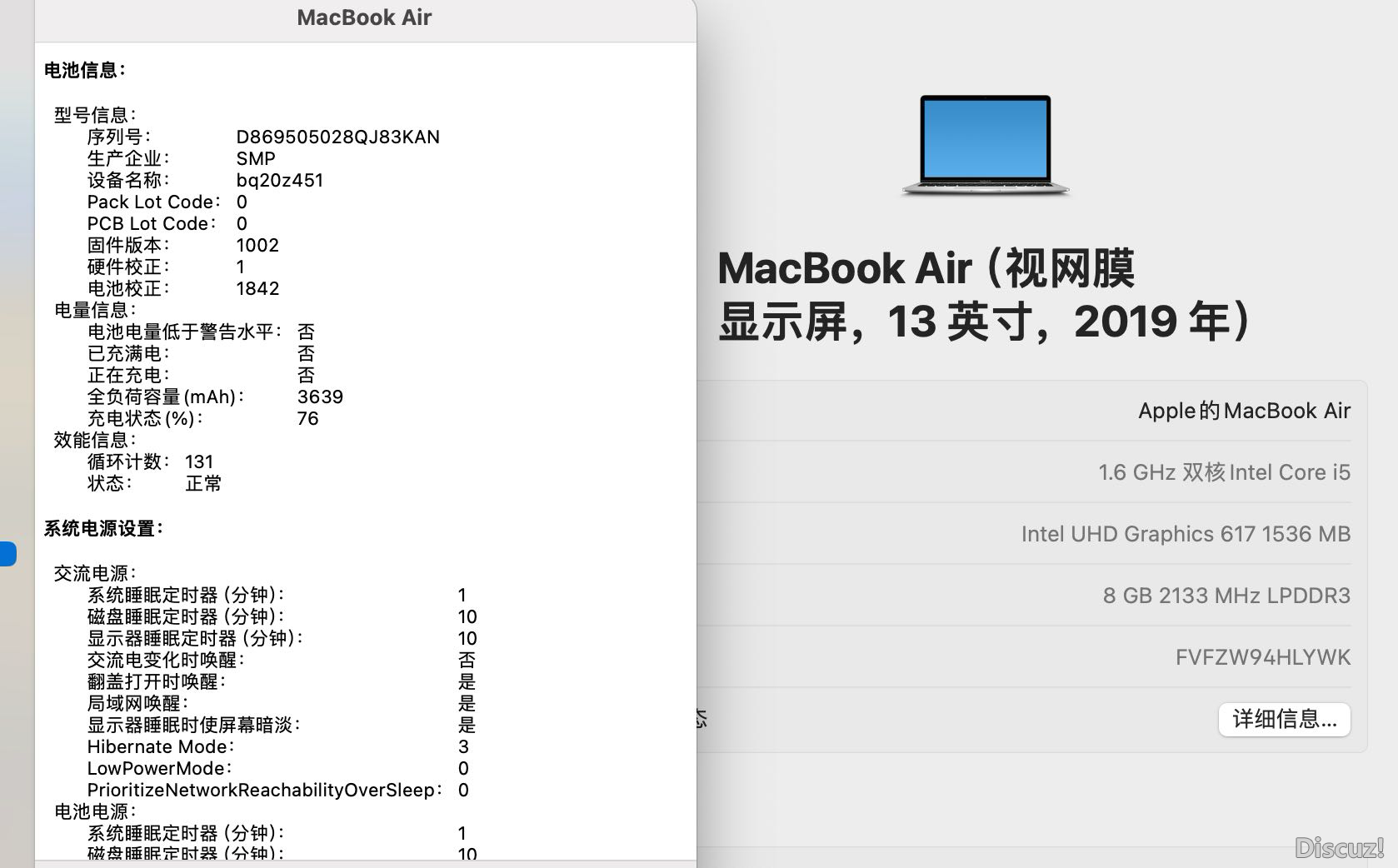1398x868 pixels.
Task: Select the LowPowerMode row label
Action: [159, 768]
